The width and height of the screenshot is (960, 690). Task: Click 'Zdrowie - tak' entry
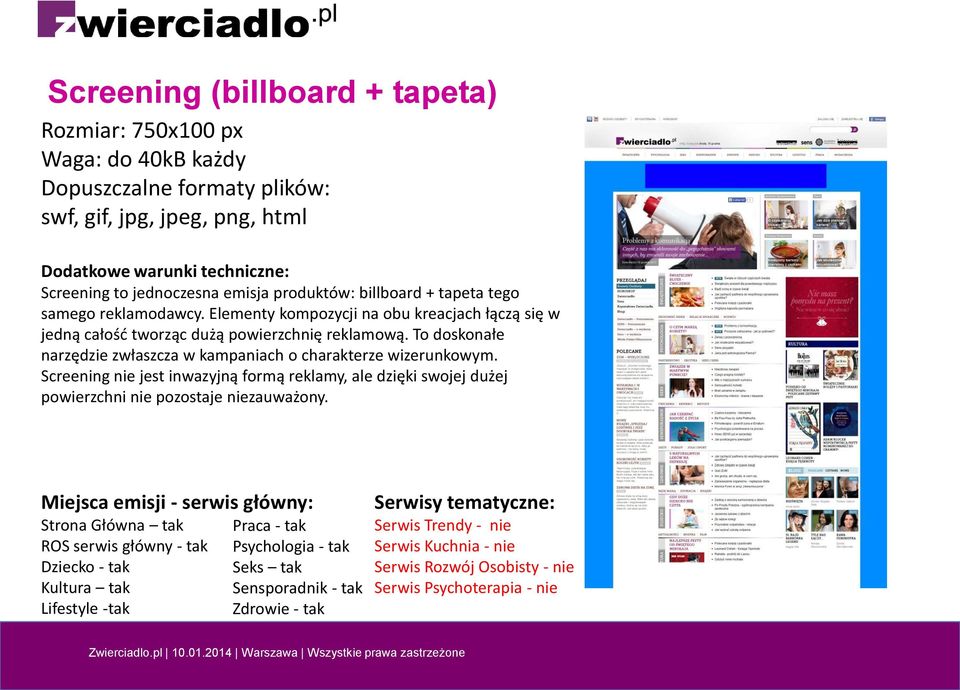(279, 609)
